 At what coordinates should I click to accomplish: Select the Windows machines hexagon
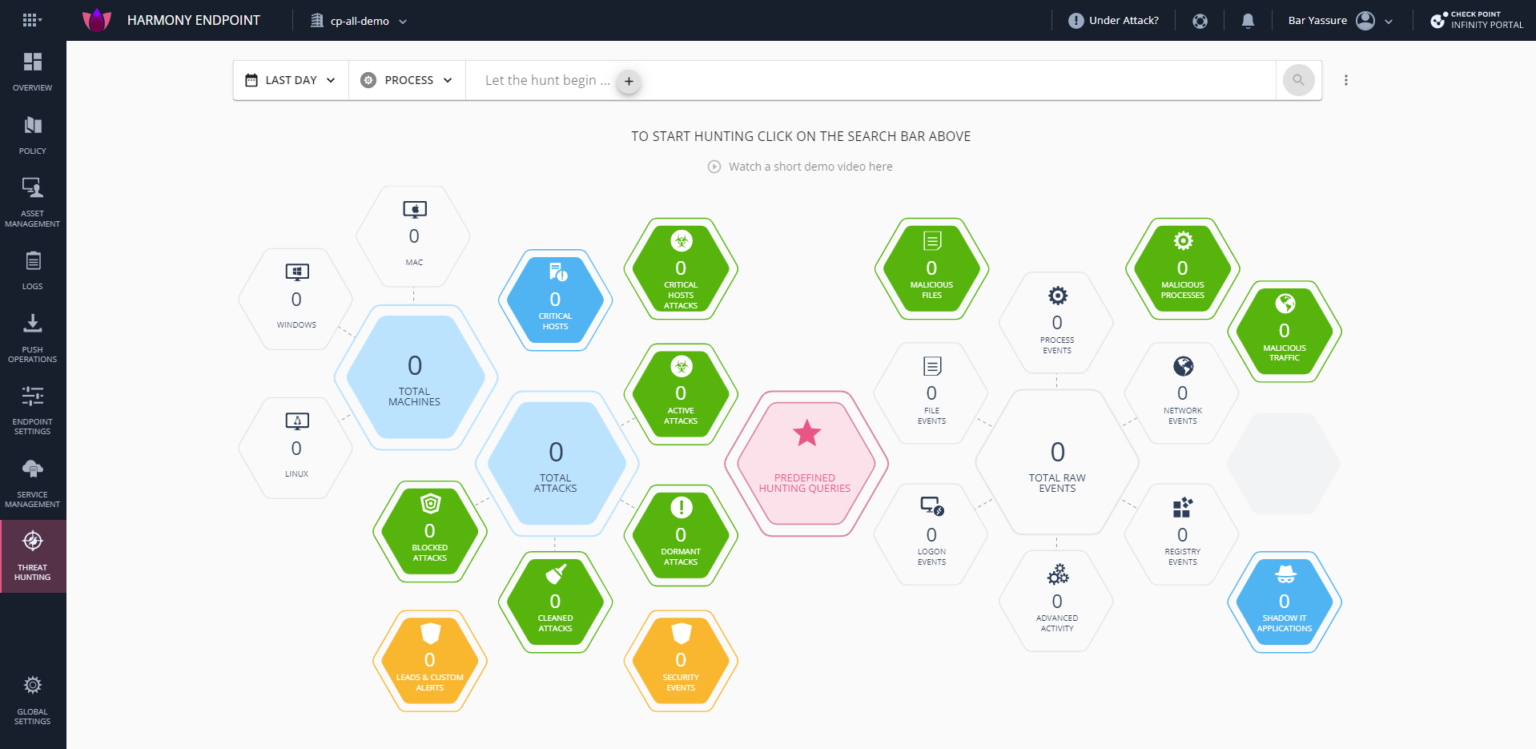(x=296, y=299)
